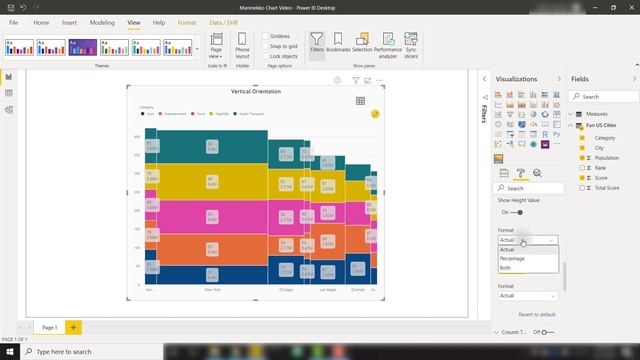This screenshot has height=360, width=640.
Task: Switch to Report view in sidebar
Action: pyautogui.click(x=9, y=77)
